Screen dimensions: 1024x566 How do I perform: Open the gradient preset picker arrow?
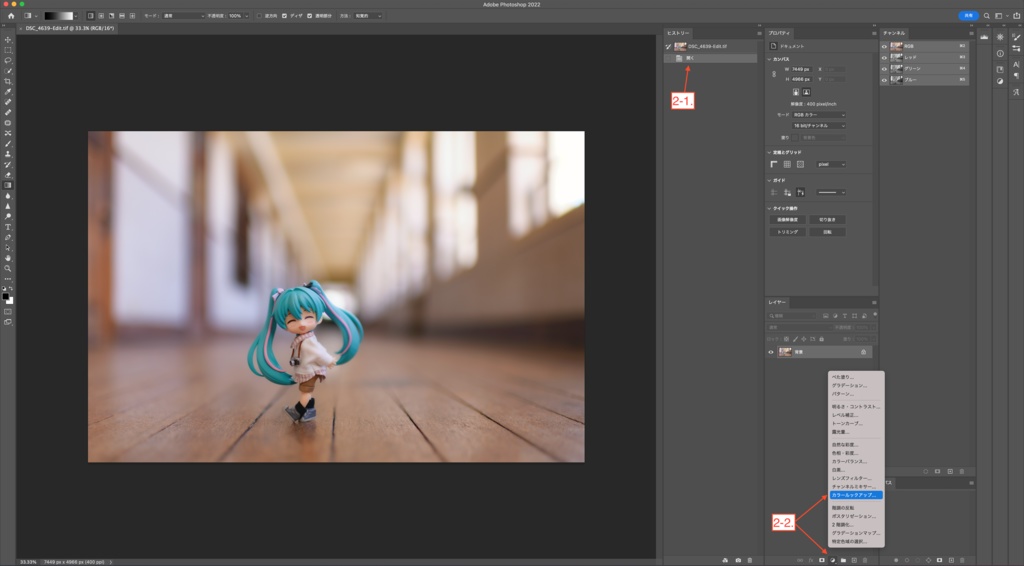[x=76, y=16]
